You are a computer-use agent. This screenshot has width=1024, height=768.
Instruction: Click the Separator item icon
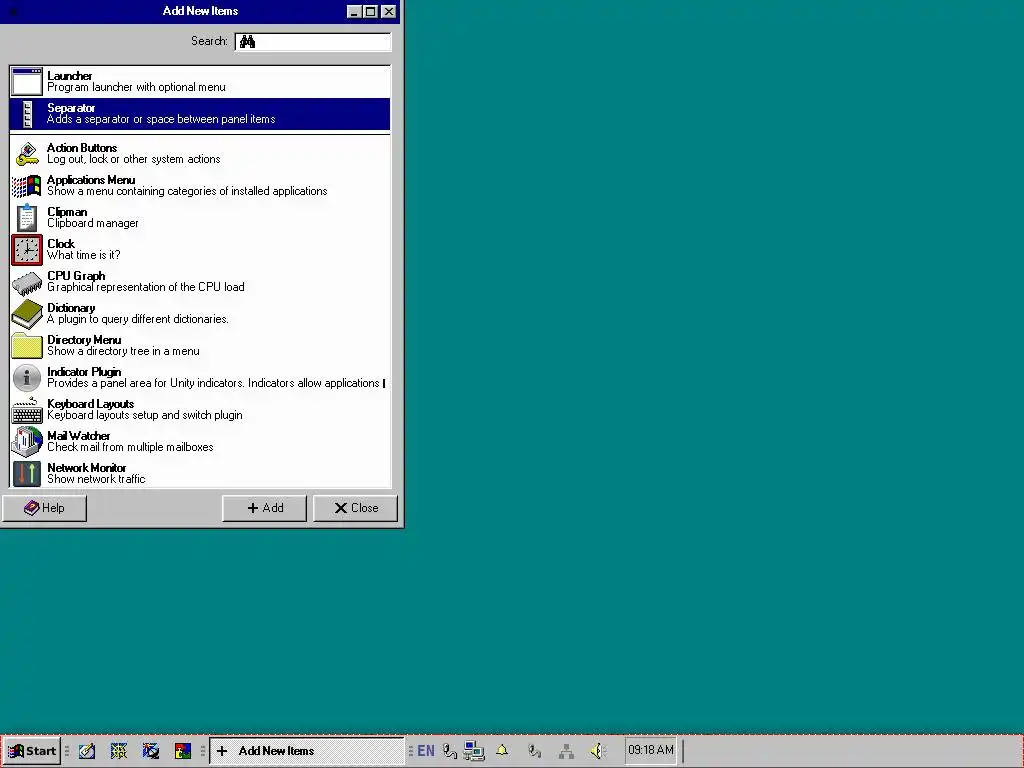click(27, 114)
